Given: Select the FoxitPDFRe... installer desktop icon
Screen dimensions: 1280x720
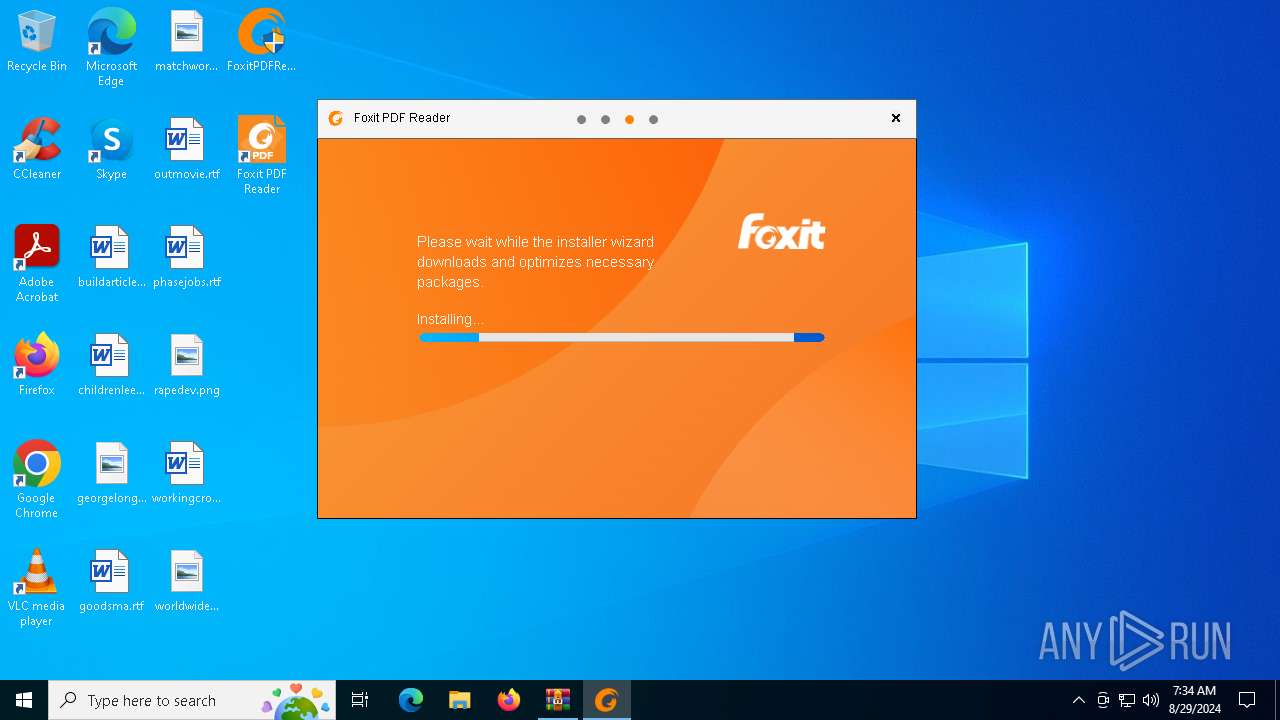Looking at the screenshot, I should [261, 41].
